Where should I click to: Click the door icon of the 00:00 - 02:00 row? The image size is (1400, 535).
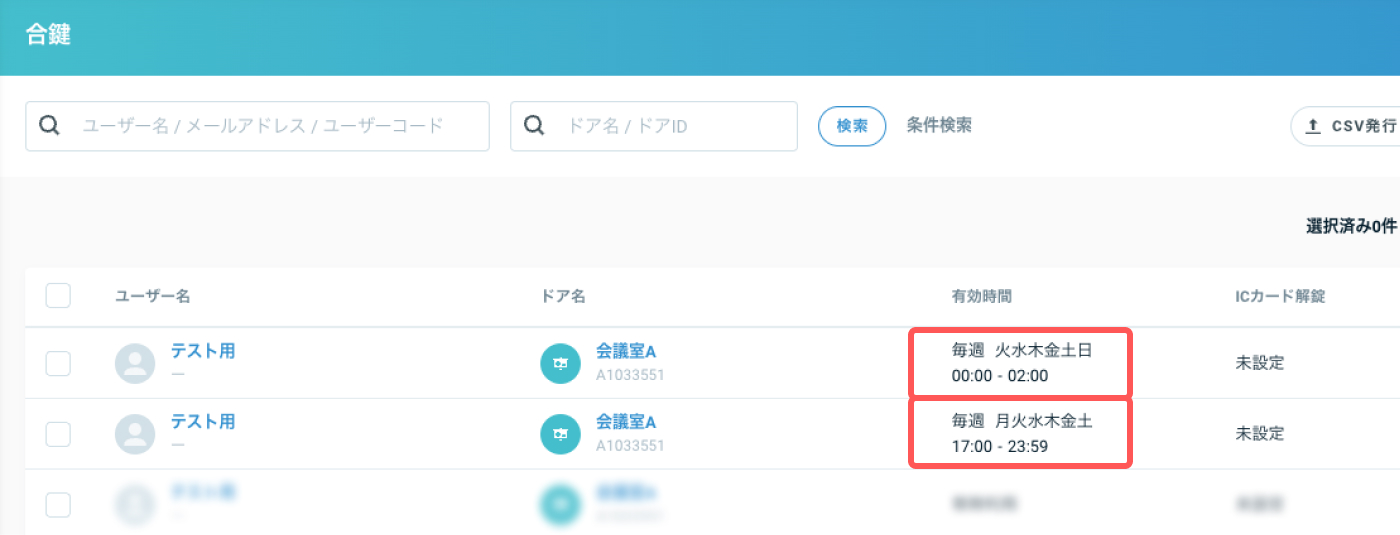coord(561,363)
